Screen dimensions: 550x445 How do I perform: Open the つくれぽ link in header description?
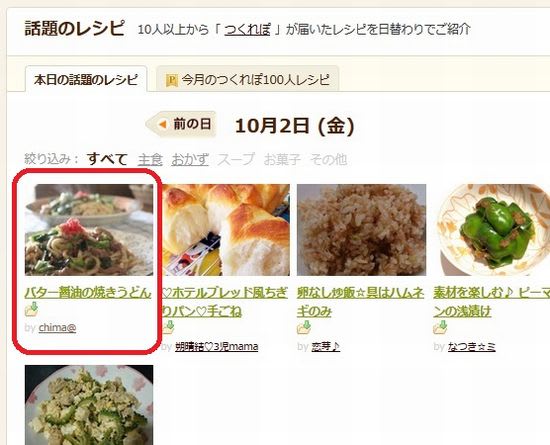click(x=248, y=29)
